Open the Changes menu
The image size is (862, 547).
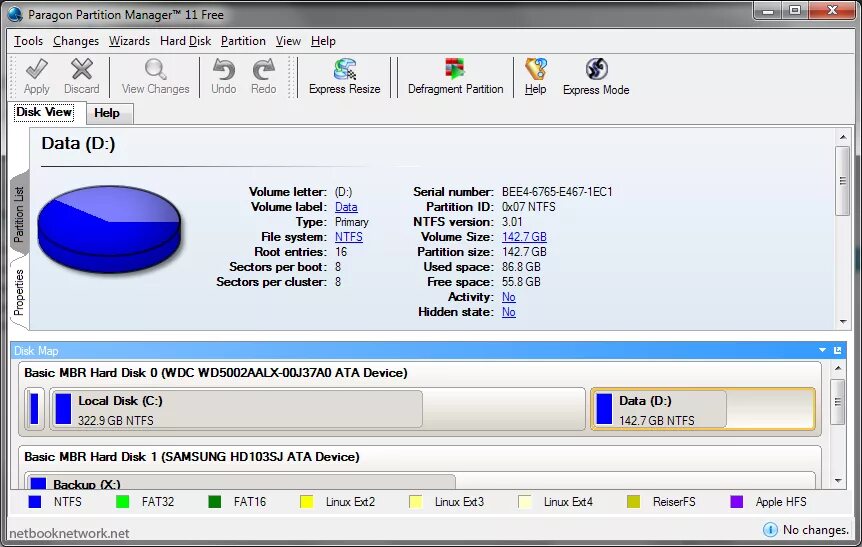point(76,41)
